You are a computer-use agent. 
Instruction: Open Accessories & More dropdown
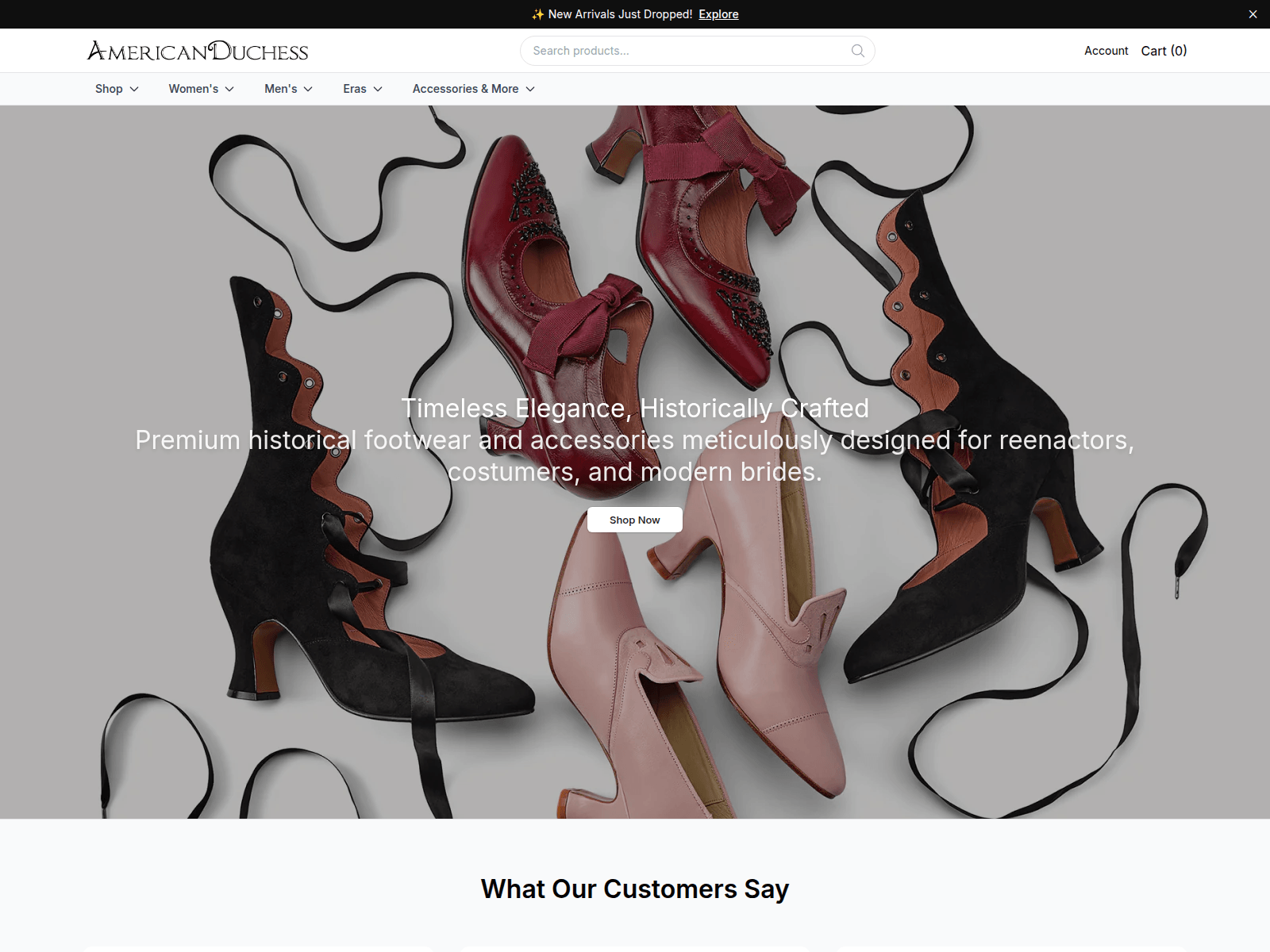473,89
